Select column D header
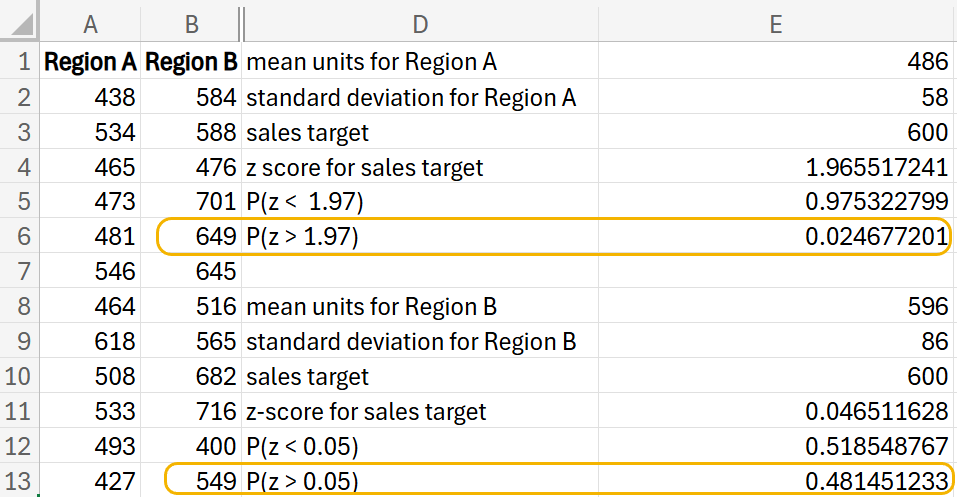 point(420,22)
